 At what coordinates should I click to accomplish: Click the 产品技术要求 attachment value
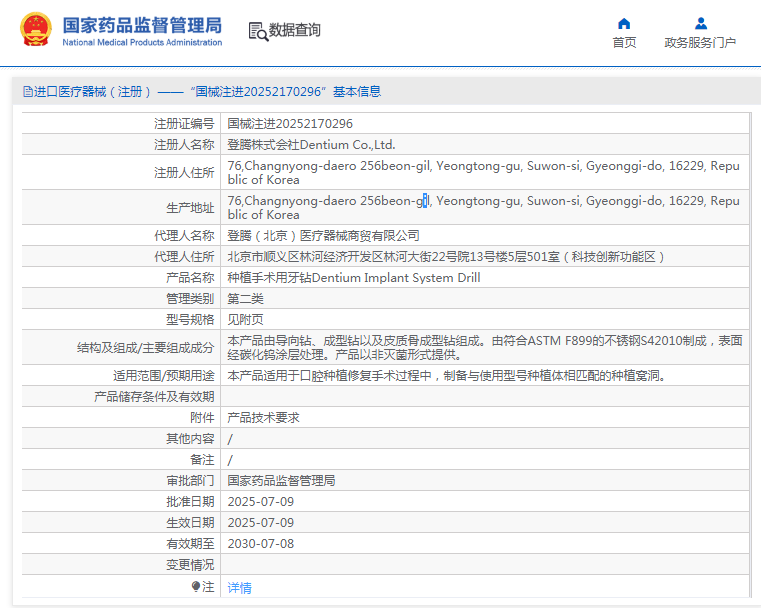click(263, 417)
